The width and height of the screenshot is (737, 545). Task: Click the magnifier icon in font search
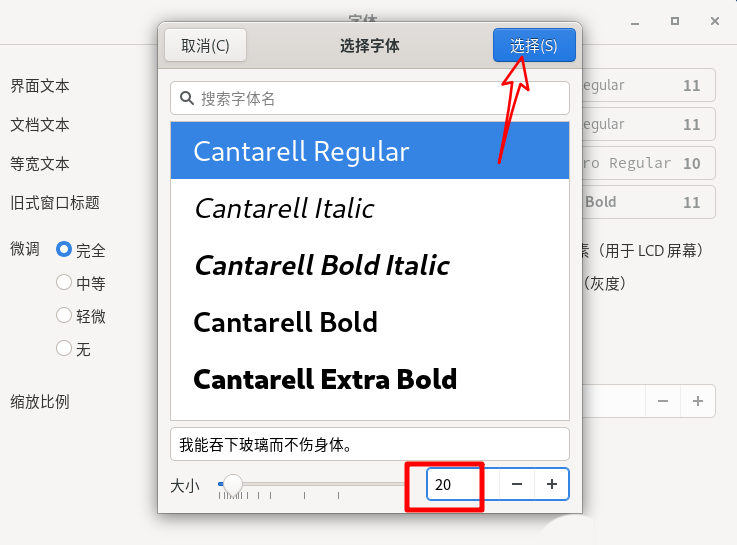point(187,99)
